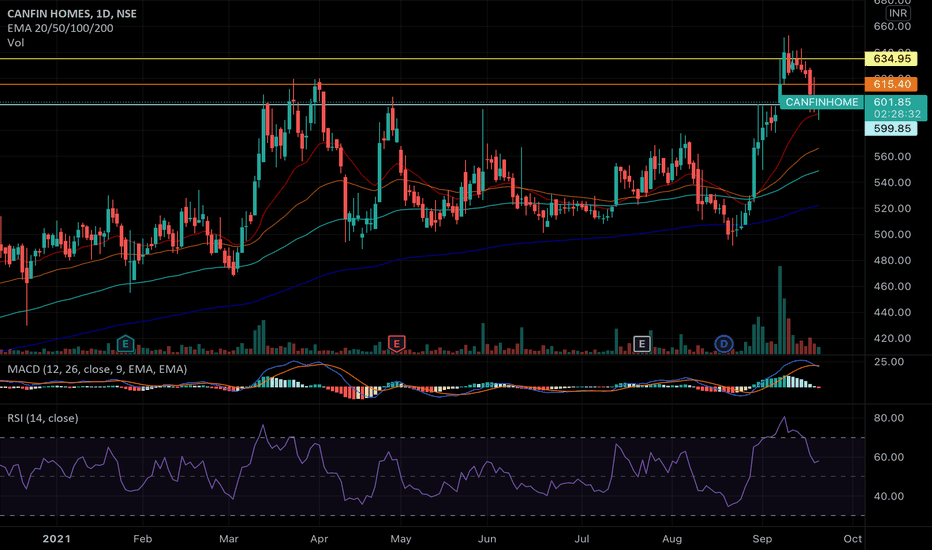Click the orange 615.40 price label
Screen dimensions: 932x550
click(x=891, y=84)
